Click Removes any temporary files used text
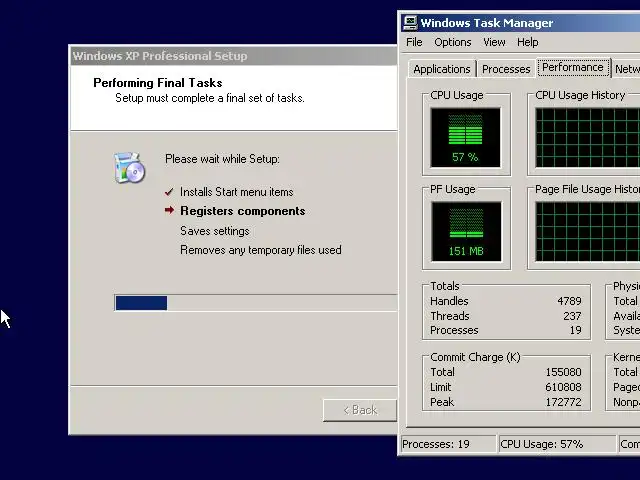640x480 pixels. click(261, 250)
